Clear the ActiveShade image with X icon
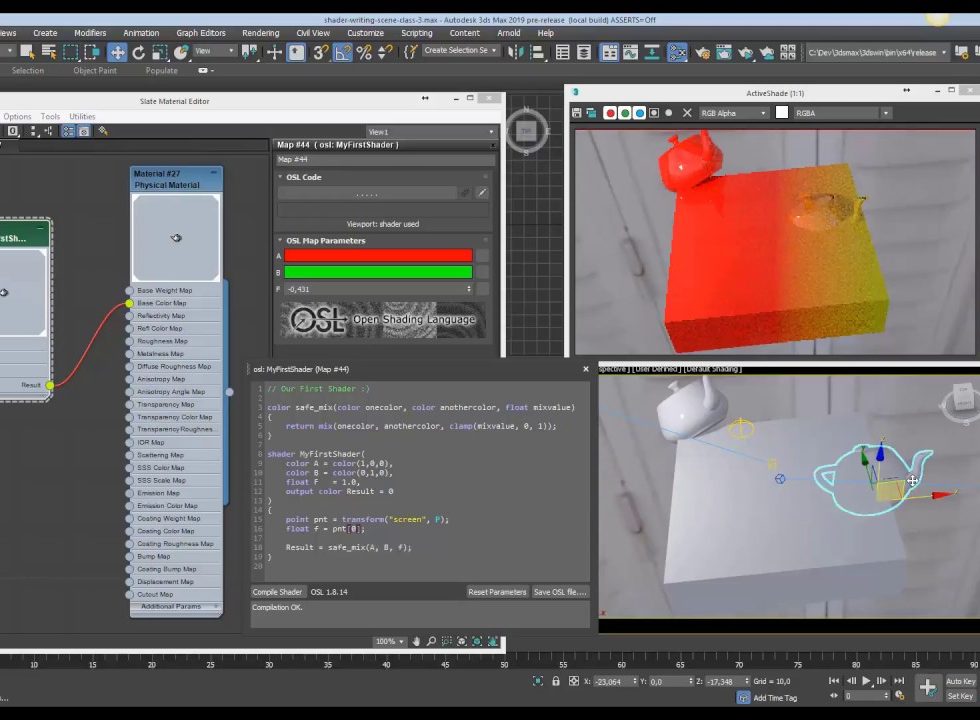Viewport: 980px width, 720px height. pyautogui.click(x=687, y=113)
